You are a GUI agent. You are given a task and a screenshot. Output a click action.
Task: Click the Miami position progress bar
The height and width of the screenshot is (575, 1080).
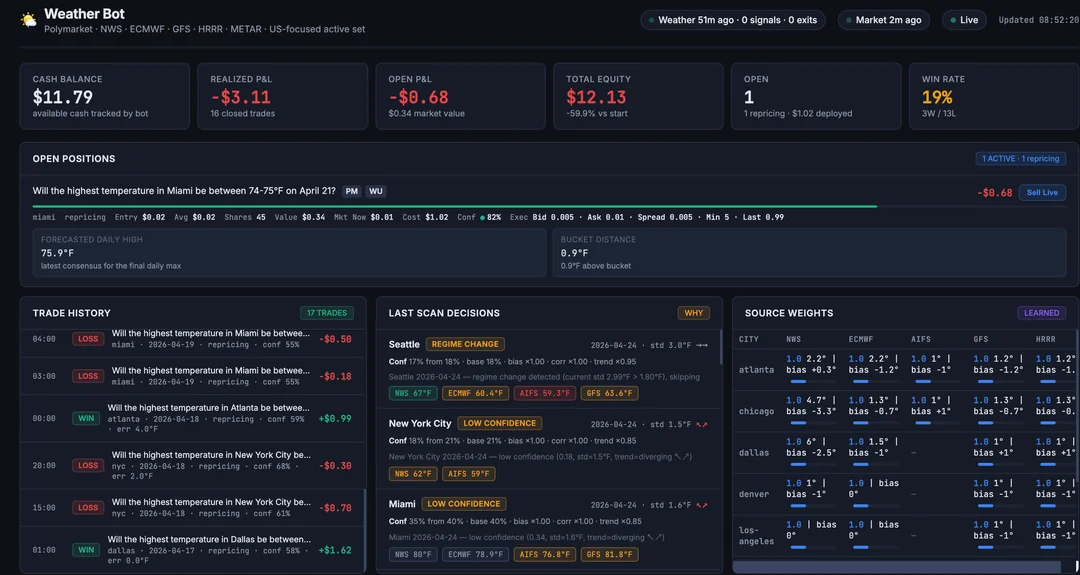(549, 206)
